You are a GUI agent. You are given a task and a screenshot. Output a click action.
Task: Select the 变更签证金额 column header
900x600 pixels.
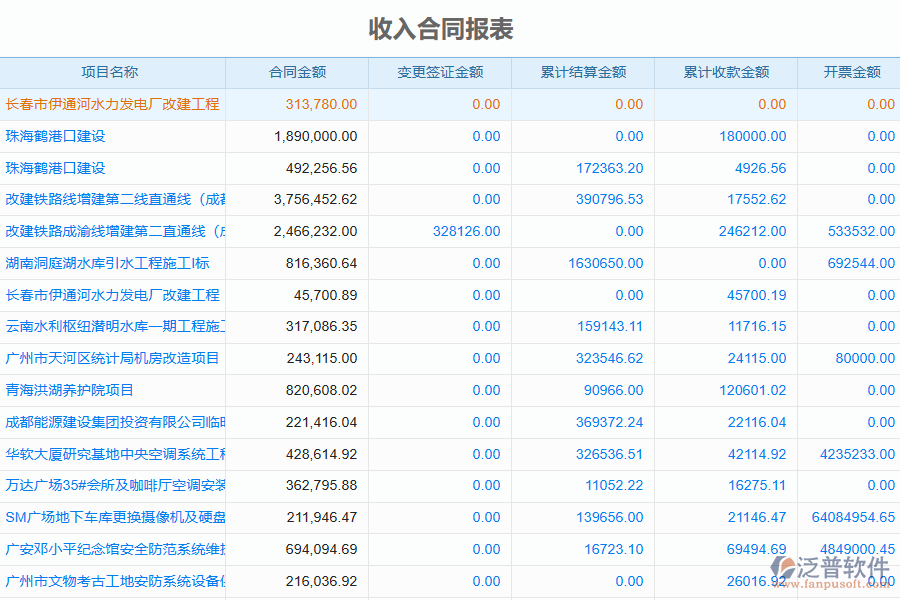(x=441, y=72)
